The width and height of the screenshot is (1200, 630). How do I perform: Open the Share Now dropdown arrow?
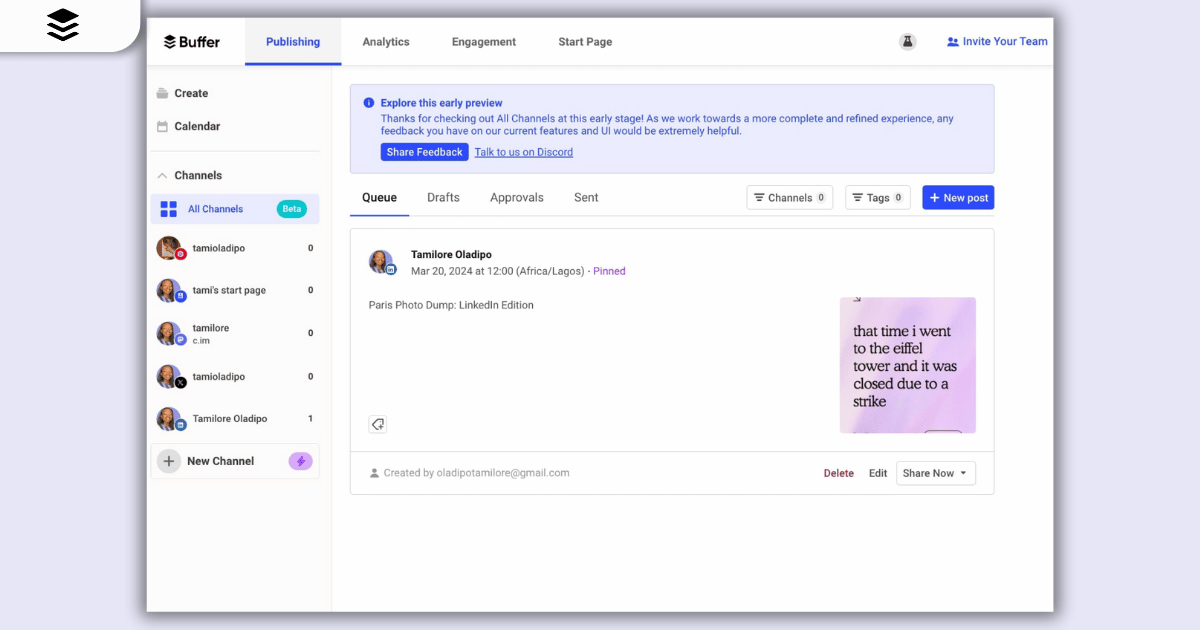(x=964, y=473)
